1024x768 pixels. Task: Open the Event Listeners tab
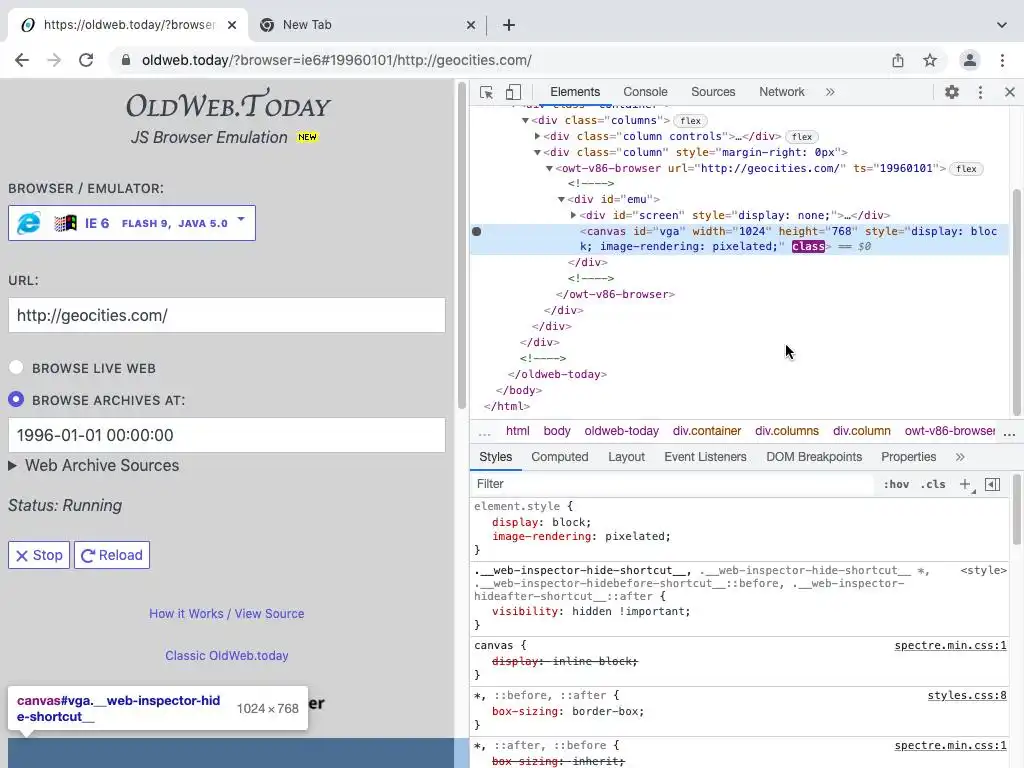(705, 457)
